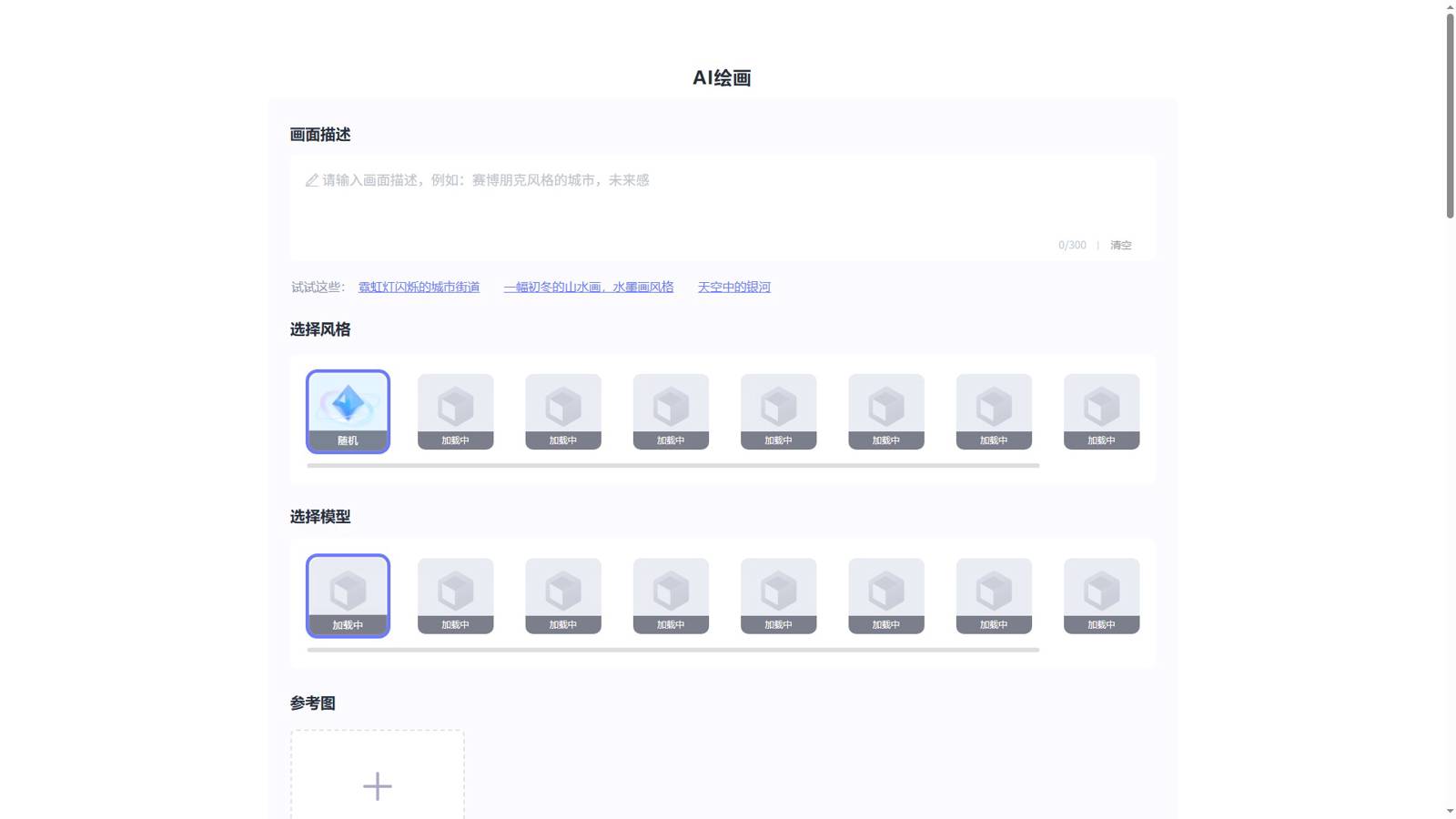Pick the 天空中的银河 suggestion link
Viewport: 1456px width, 819px height.
[734, 287]
